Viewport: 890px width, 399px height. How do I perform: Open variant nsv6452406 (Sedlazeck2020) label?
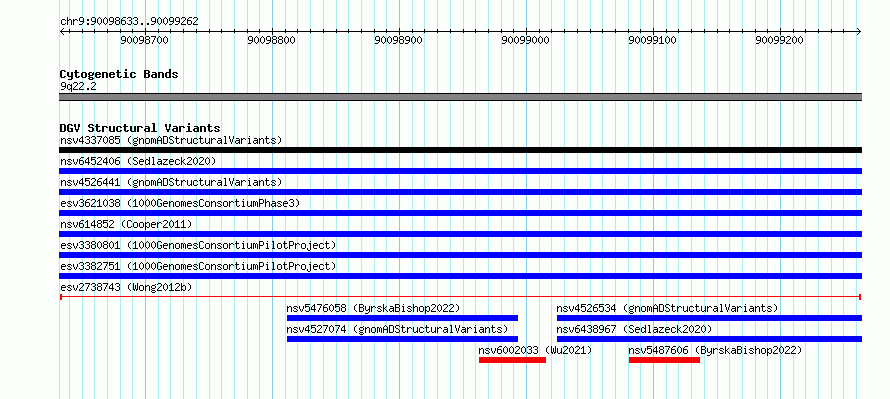[x=138, y=161]
